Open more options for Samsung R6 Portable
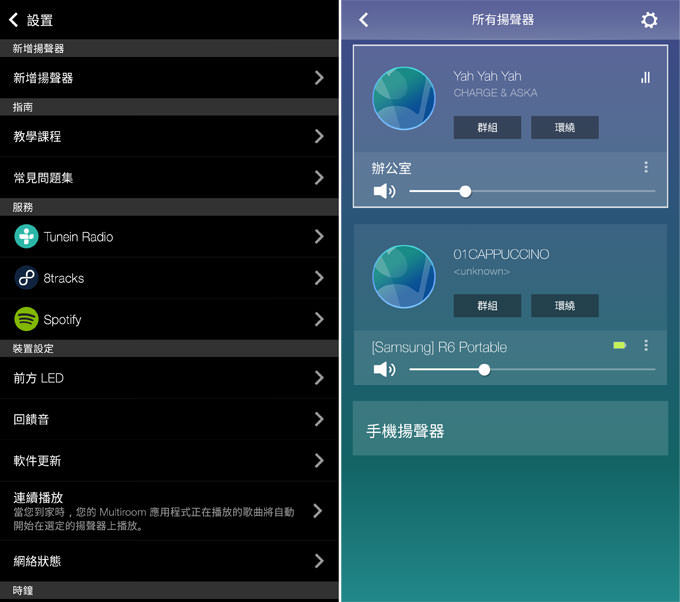680x602 pixels. 646,345
